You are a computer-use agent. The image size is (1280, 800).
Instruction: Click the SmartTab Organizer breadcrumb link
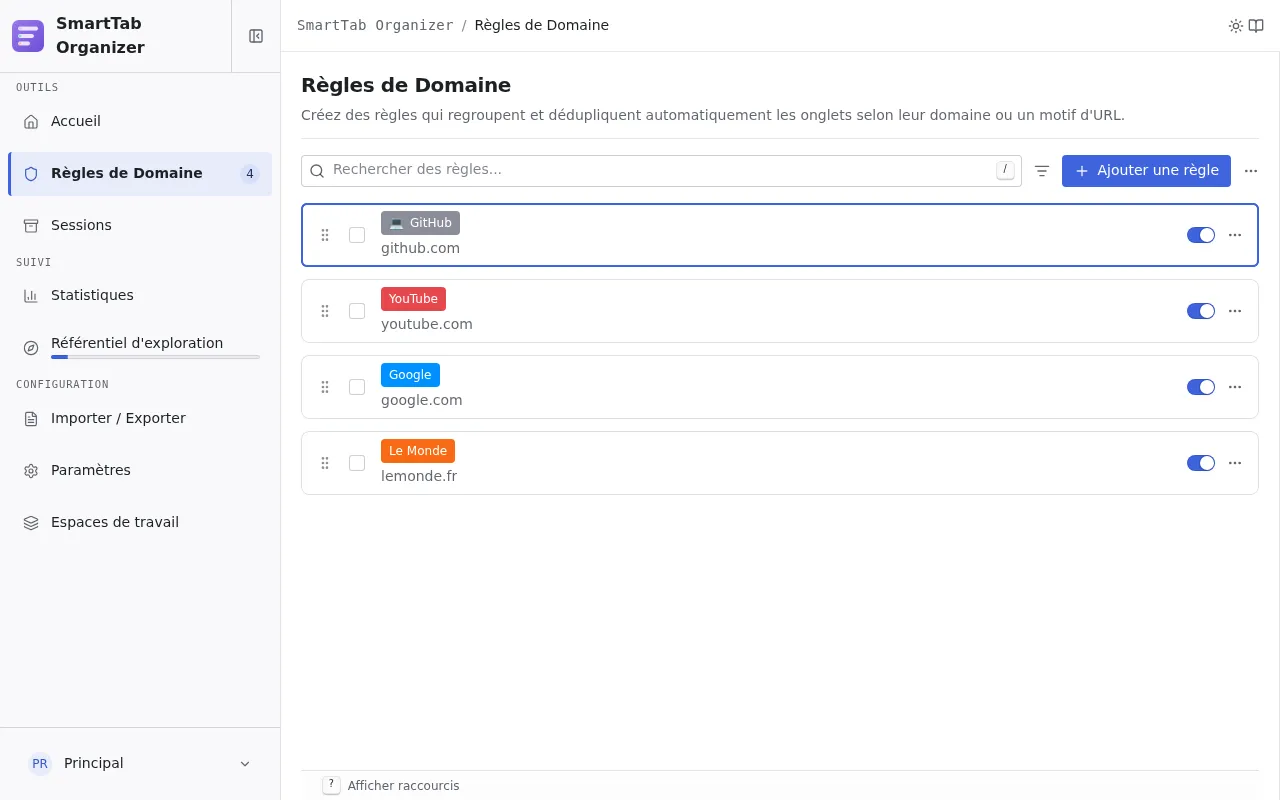tap(375, 26)
